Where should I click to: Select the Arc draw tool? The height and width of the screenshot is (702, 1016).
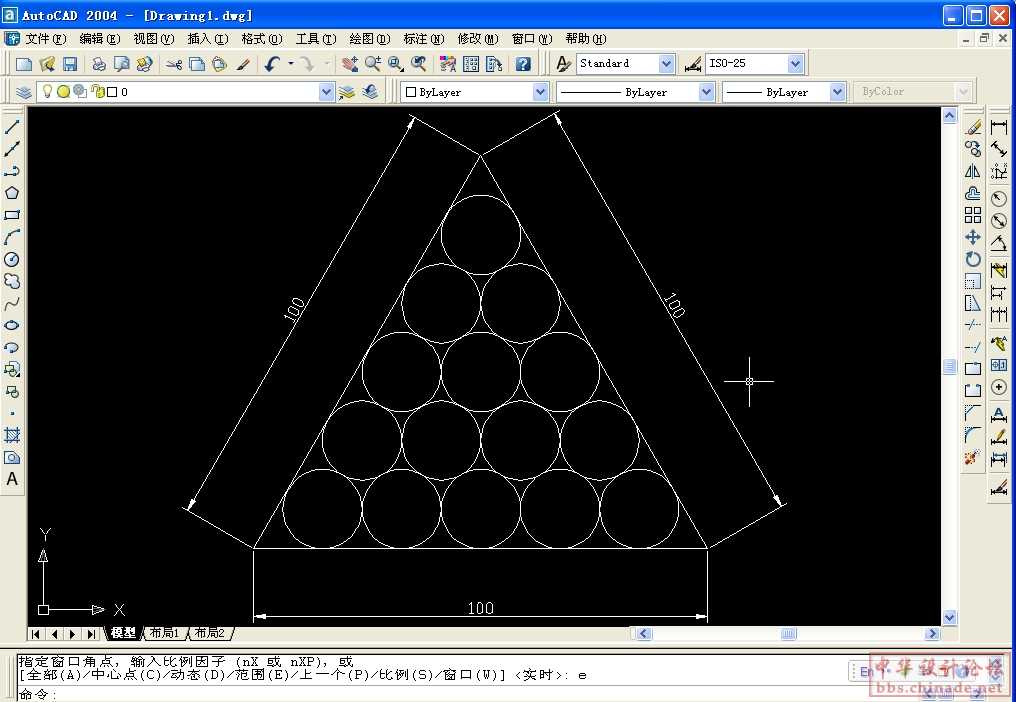[x=12, y=237]
